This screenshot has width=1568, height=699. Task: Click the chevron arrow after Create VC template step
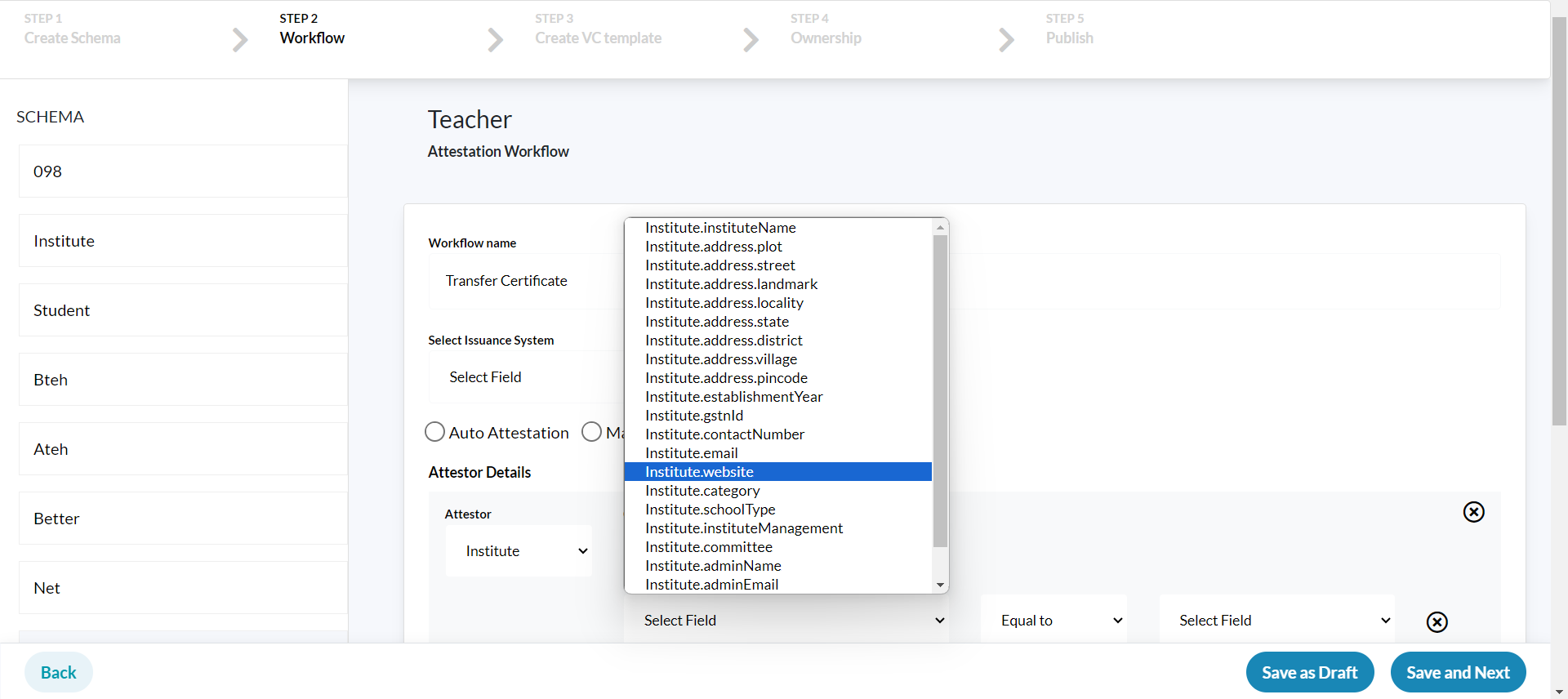tap(751, 39)
